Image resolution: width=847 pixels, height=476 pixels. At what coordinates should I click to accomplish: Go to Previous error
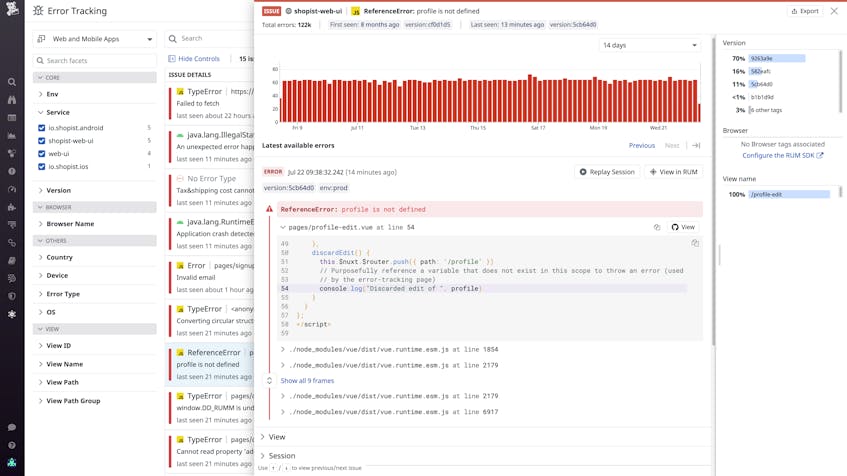tap(642, 145)
